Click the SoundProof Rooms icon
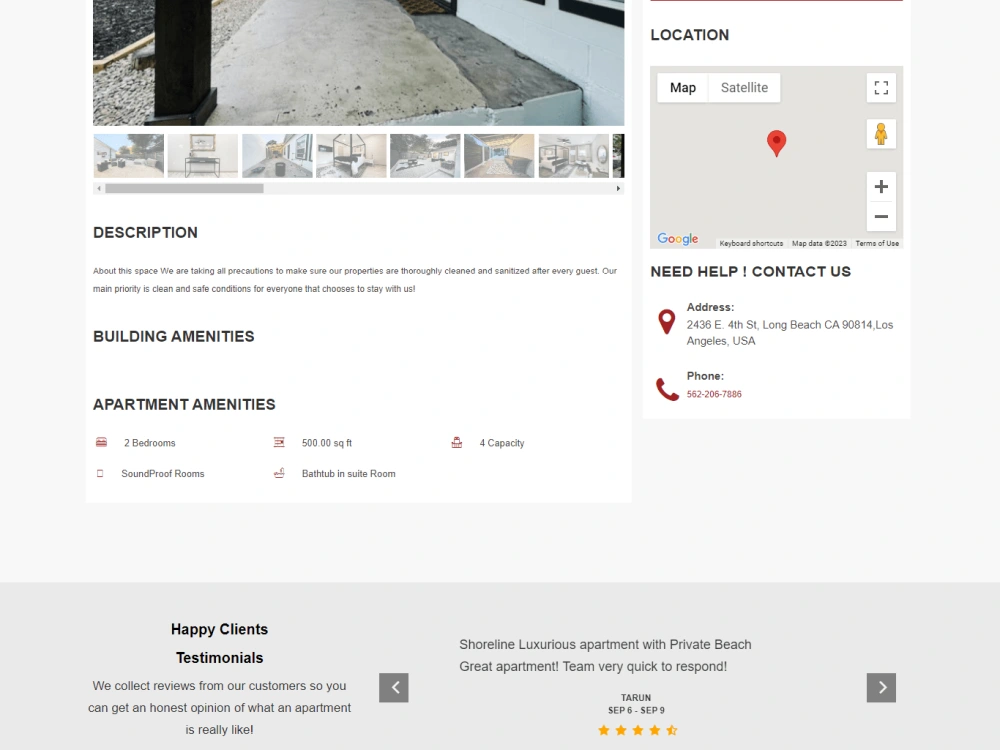The height and width of the screenshot is (750, 1000). (x=99, y=473)
